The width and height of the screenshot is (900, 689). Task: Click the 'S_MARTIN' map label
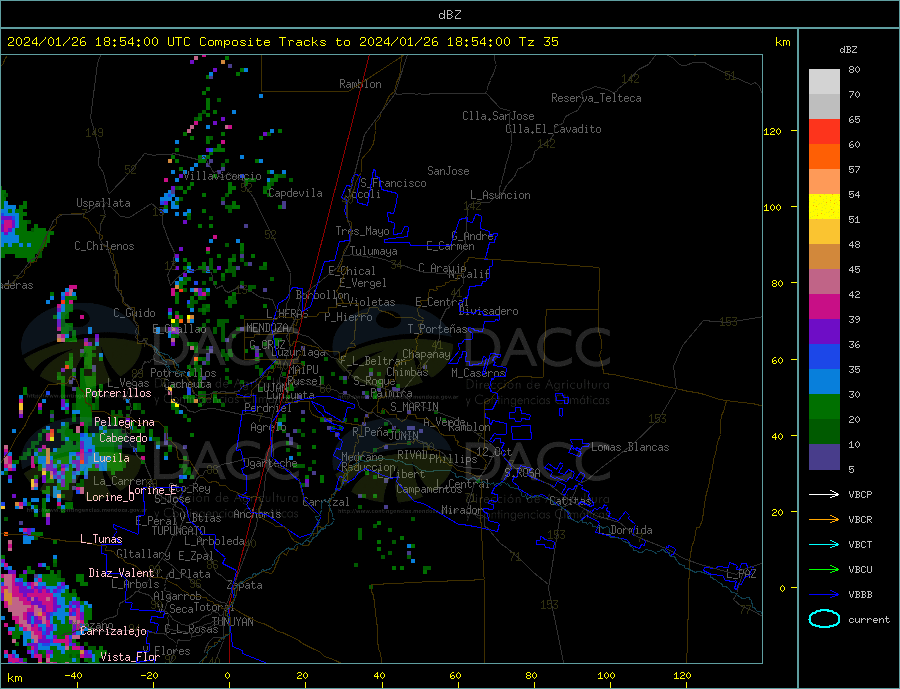click(414, 407)
